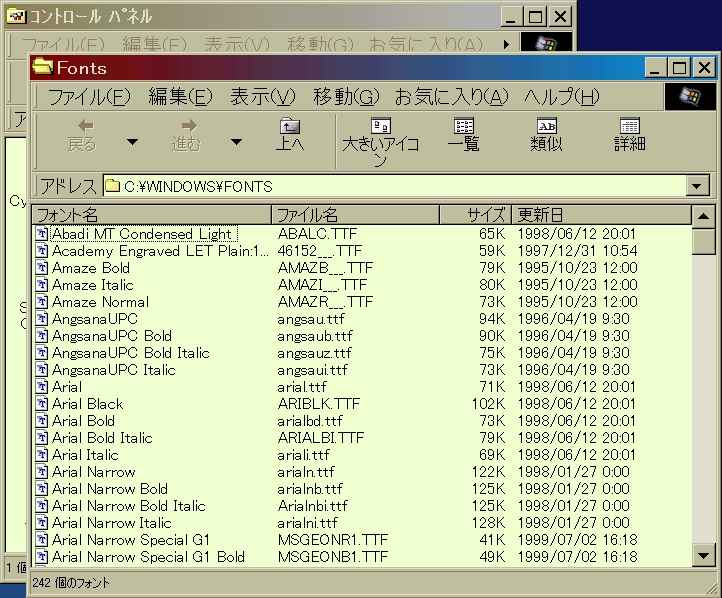Image resolution: width=722 pixels, height=598 pixels.
Task: Click the Windows logo throbber in Fonts window
Action: coord(689,96)
